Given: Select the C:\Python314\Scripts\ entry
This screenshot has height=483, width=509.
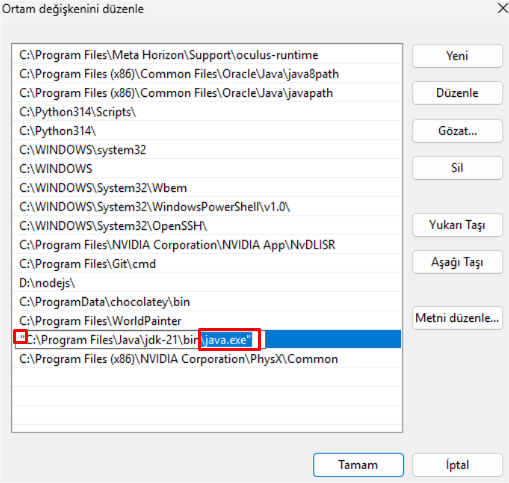Looking at the screenshot, I should [x=207, y=112].
